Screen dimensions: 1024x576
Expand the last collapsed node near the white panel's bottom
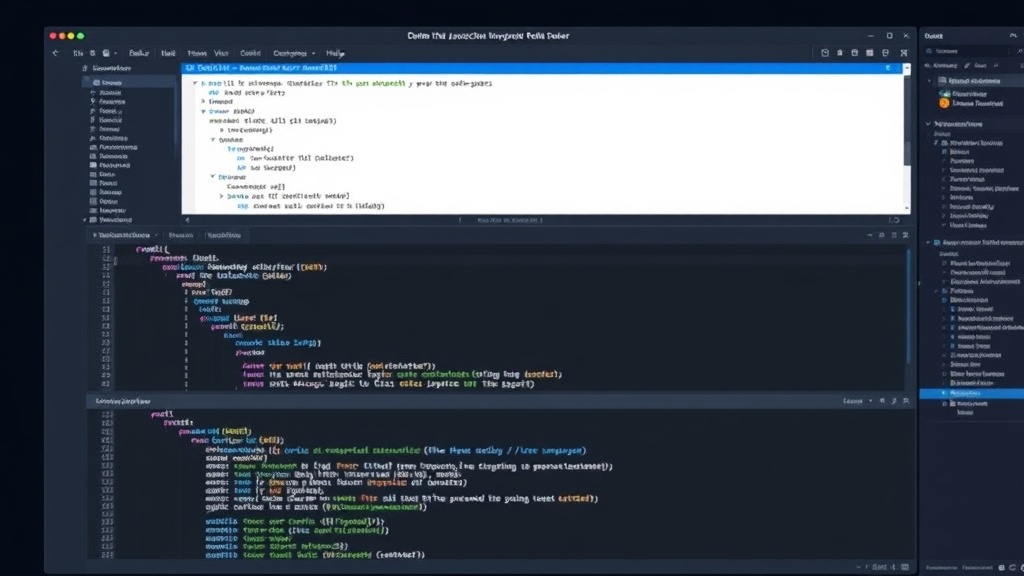(221, 196)
